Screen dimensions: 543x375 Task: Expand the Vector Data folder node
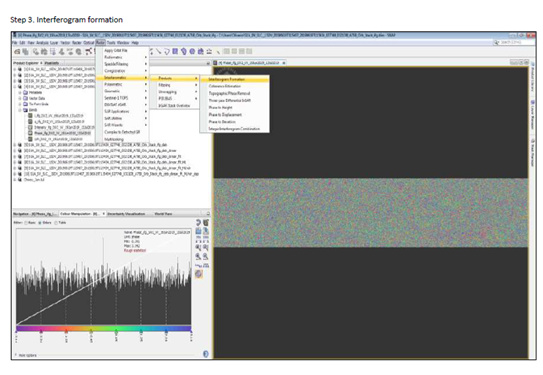tap(20, 98)
